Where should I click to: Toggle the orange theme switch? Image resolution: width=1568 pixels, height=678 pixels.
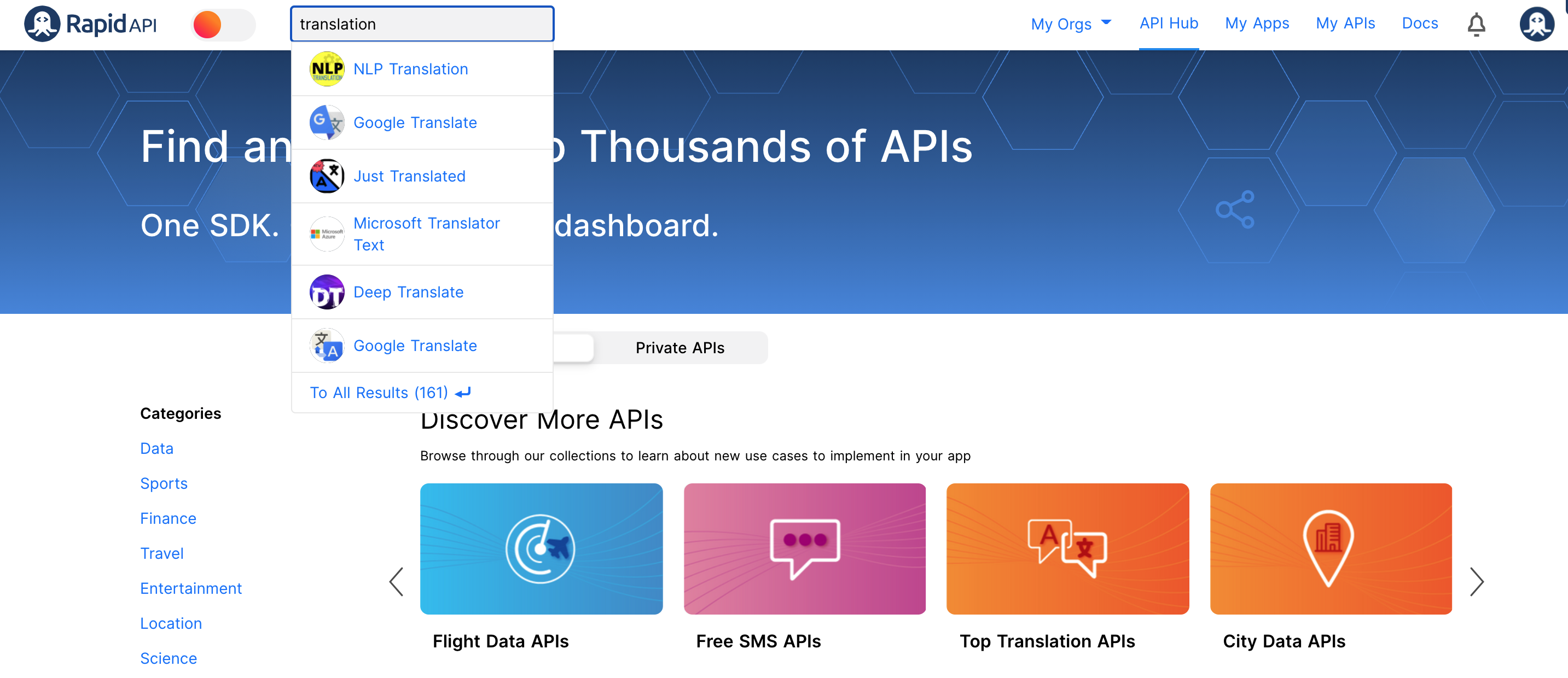tap(223, 25)
